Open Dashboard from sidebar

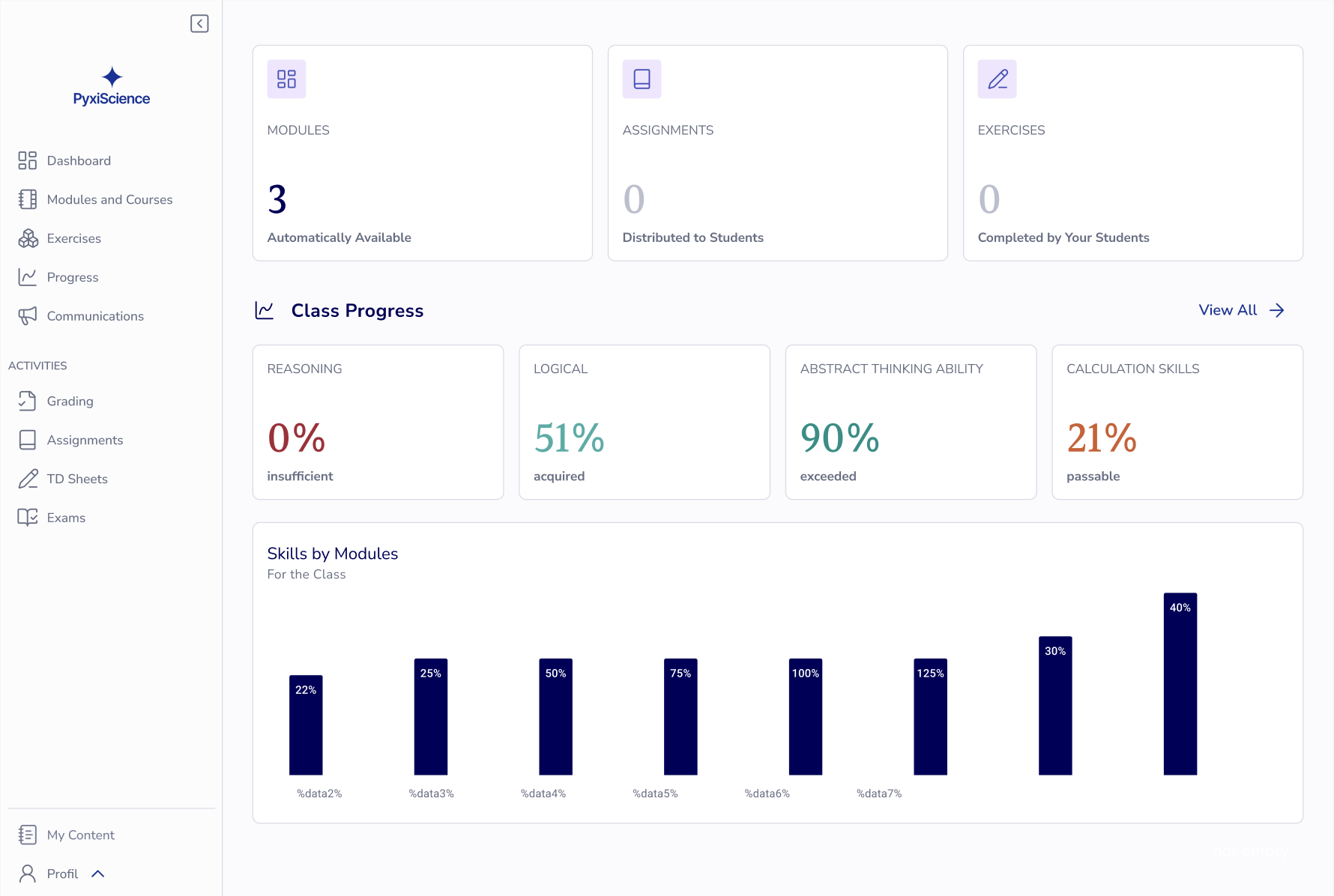pyautogui.click(x=79, y=160)
